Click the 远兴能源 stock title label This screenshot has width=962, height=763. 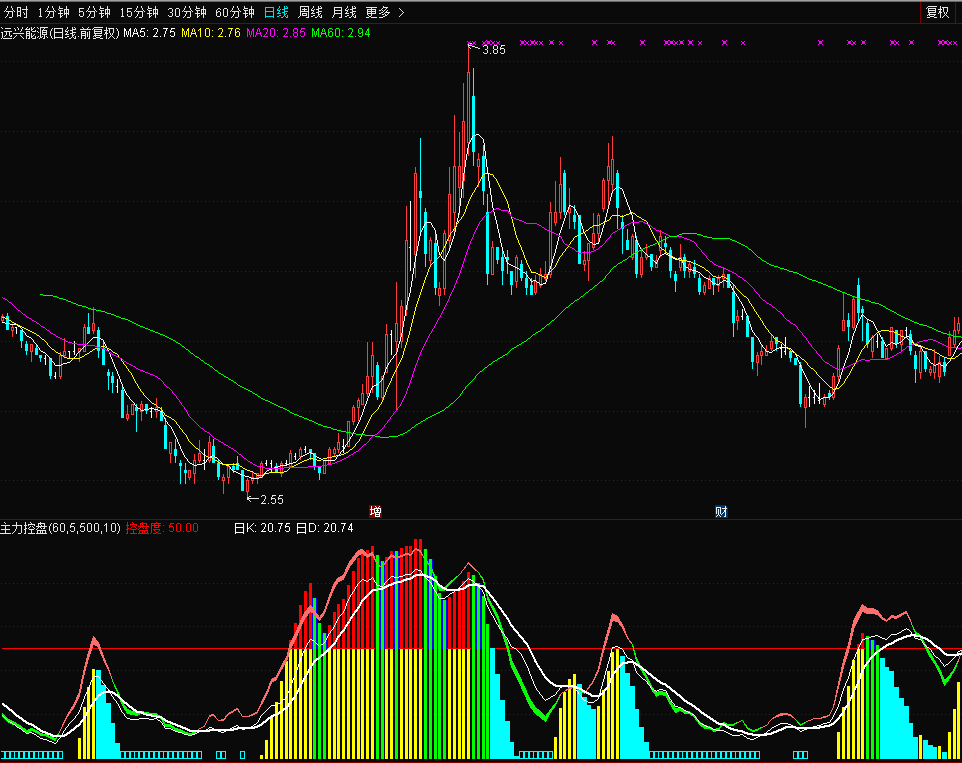click(60, 33)
